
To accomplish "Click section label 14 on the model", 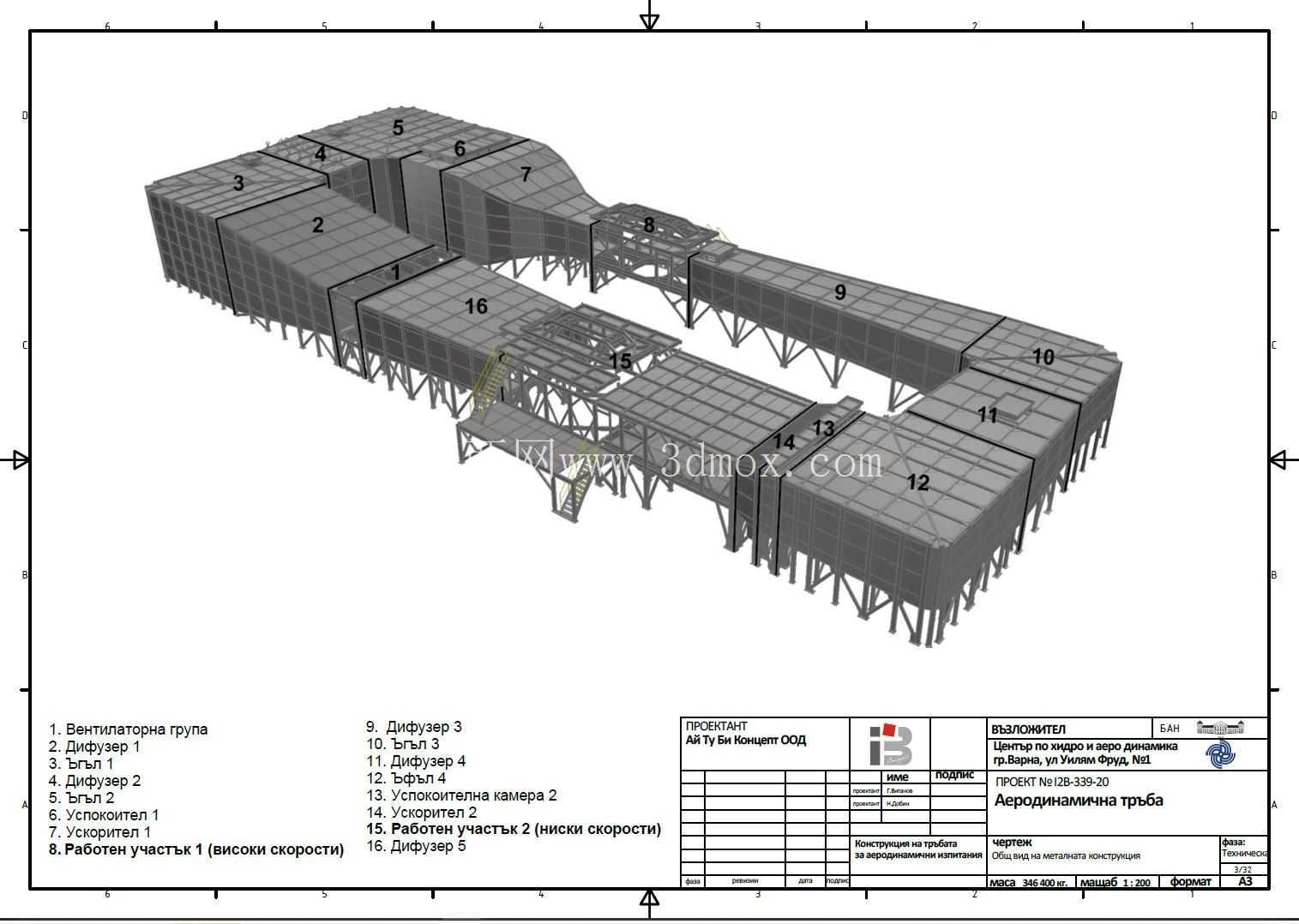I will 784,442.
